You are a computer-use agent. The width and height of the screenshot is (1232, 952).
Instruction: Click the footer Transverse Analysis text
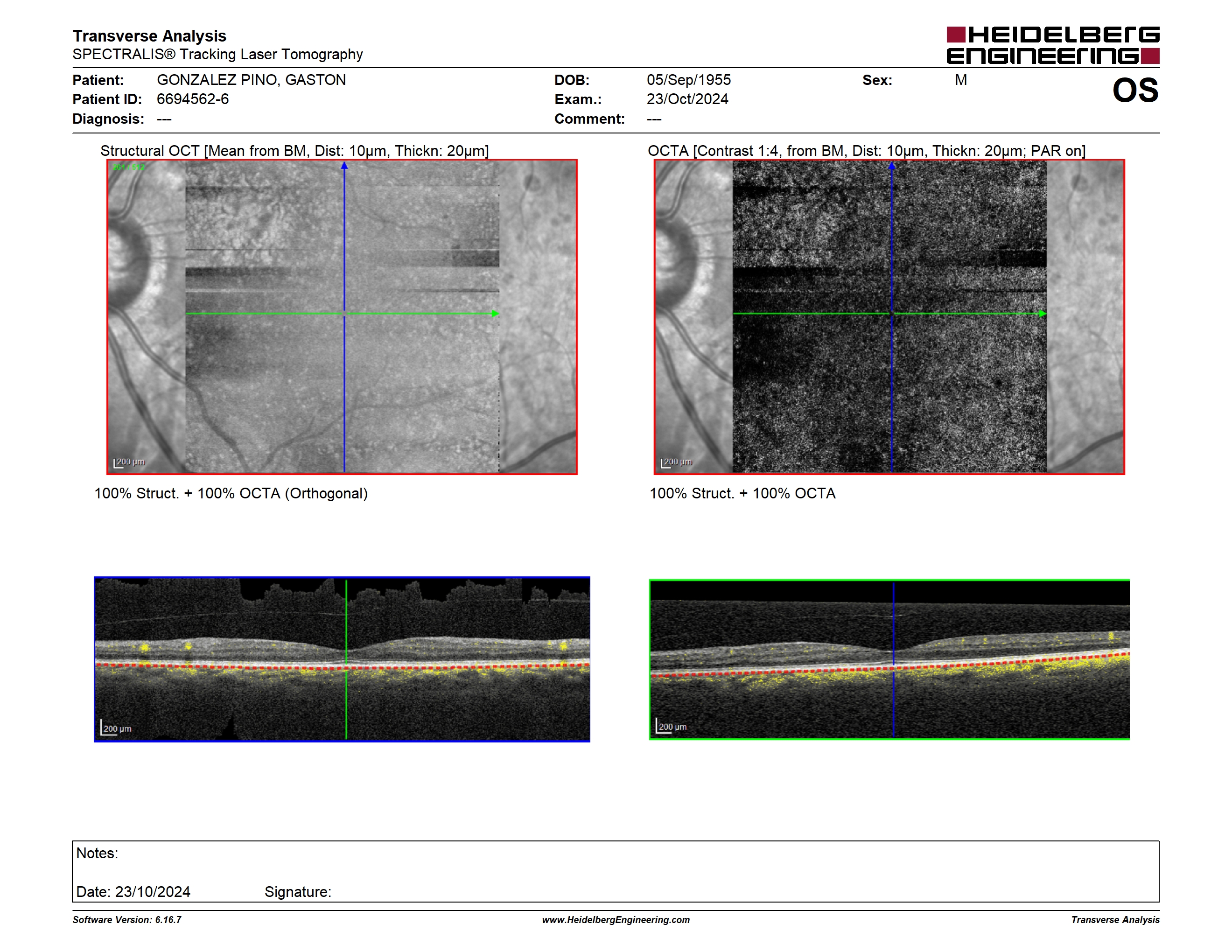pos(1115,920)
